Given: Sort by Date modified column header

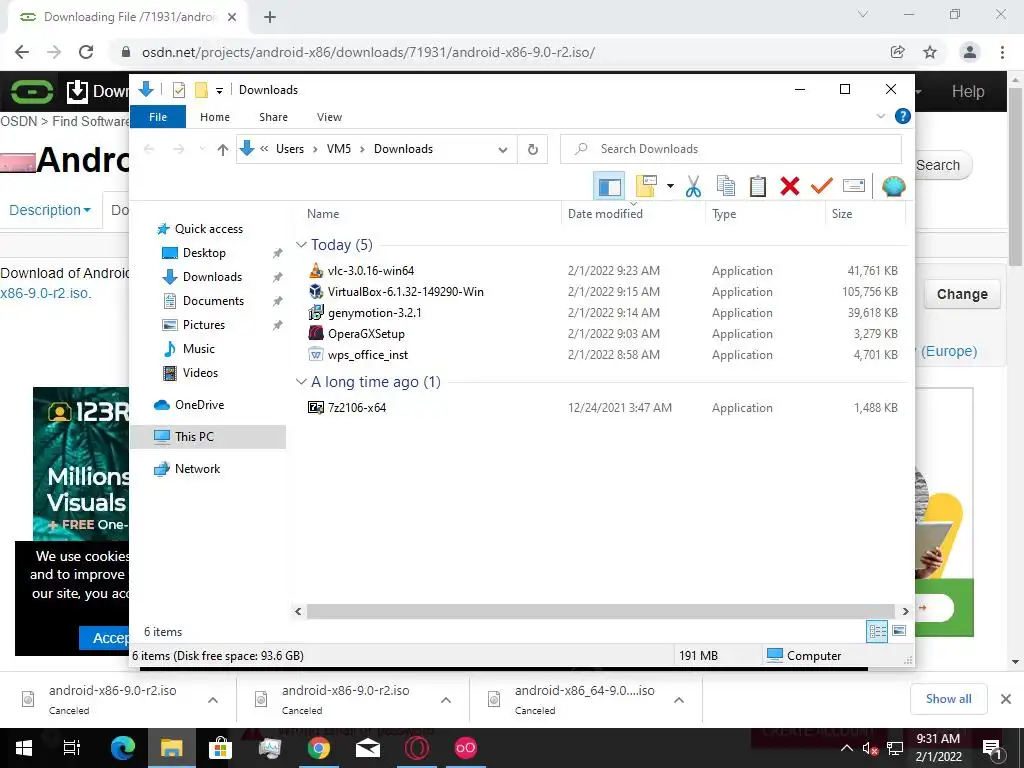Looking at the screenshot, I should click(605, 214).
